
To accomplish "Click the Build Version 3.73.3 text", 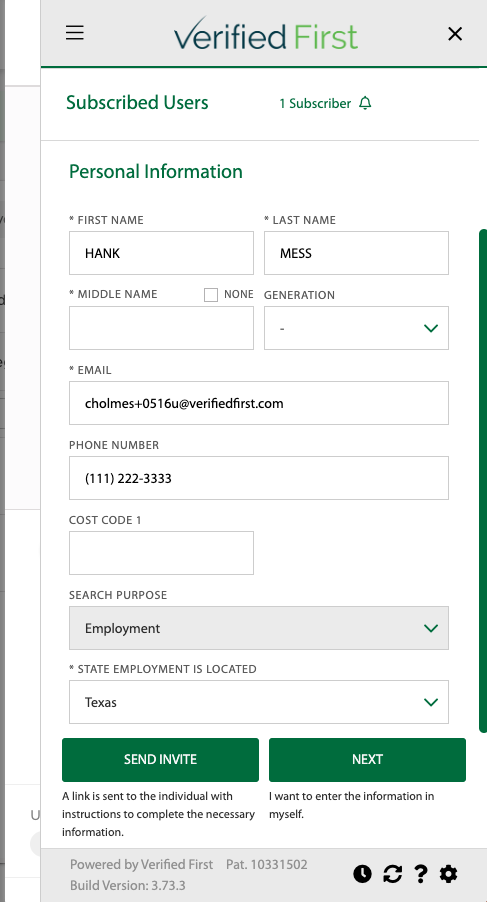I will (128, 885).
